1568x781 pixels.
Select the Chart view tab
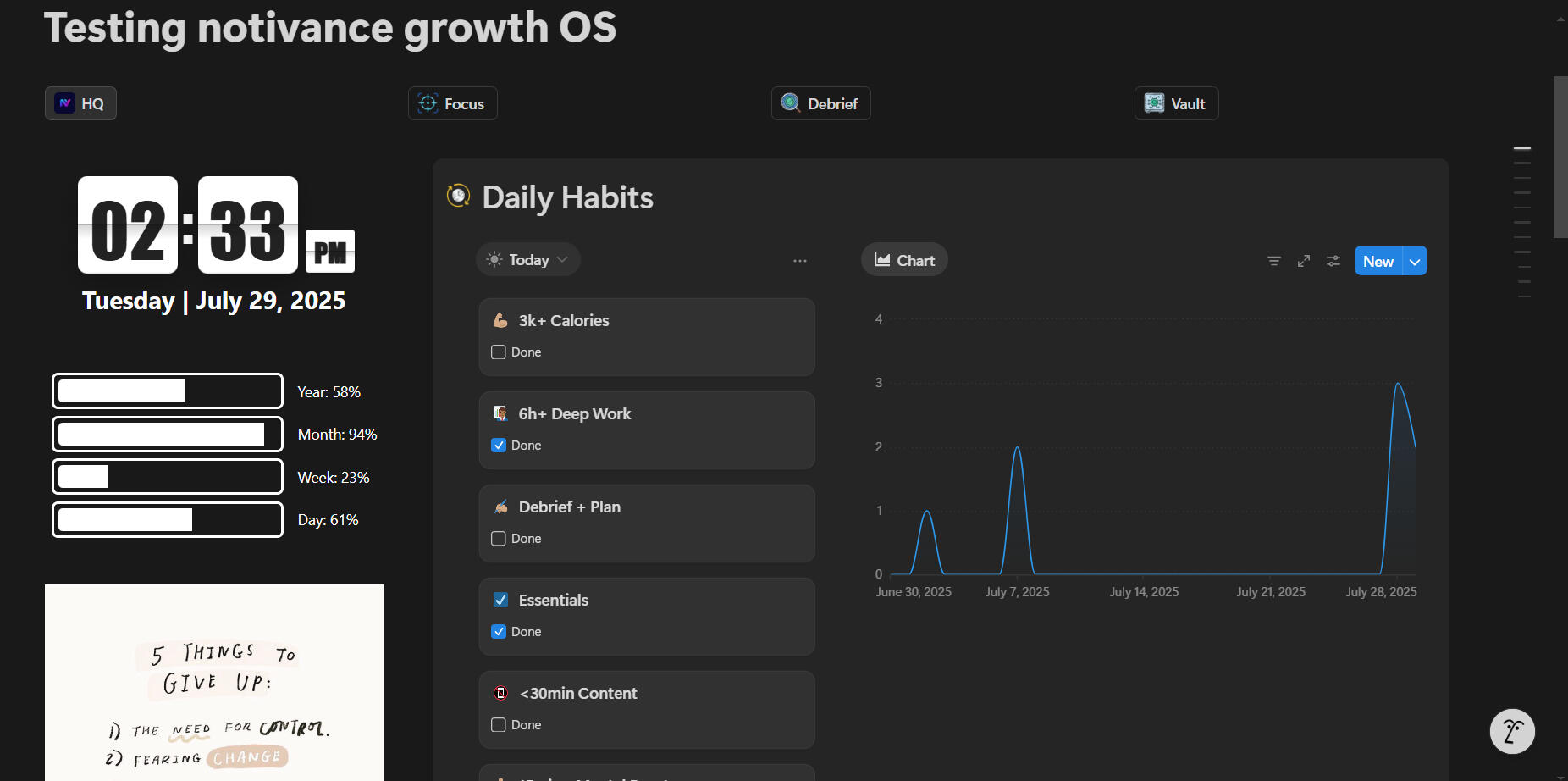[x=904, y=261]
